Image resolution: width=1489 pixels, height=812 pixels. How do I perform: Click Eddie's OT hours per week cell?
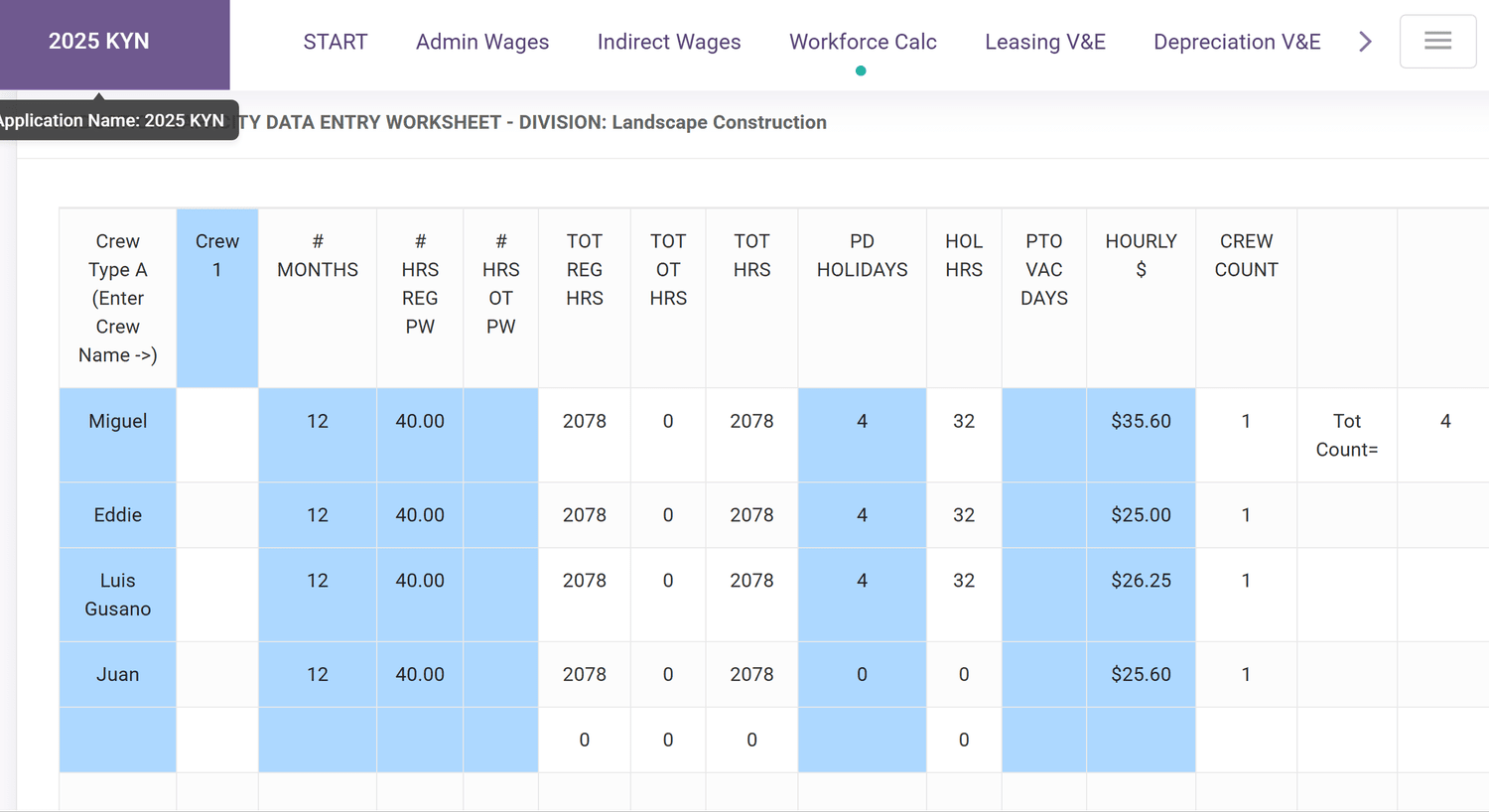[x=501, y=515]
